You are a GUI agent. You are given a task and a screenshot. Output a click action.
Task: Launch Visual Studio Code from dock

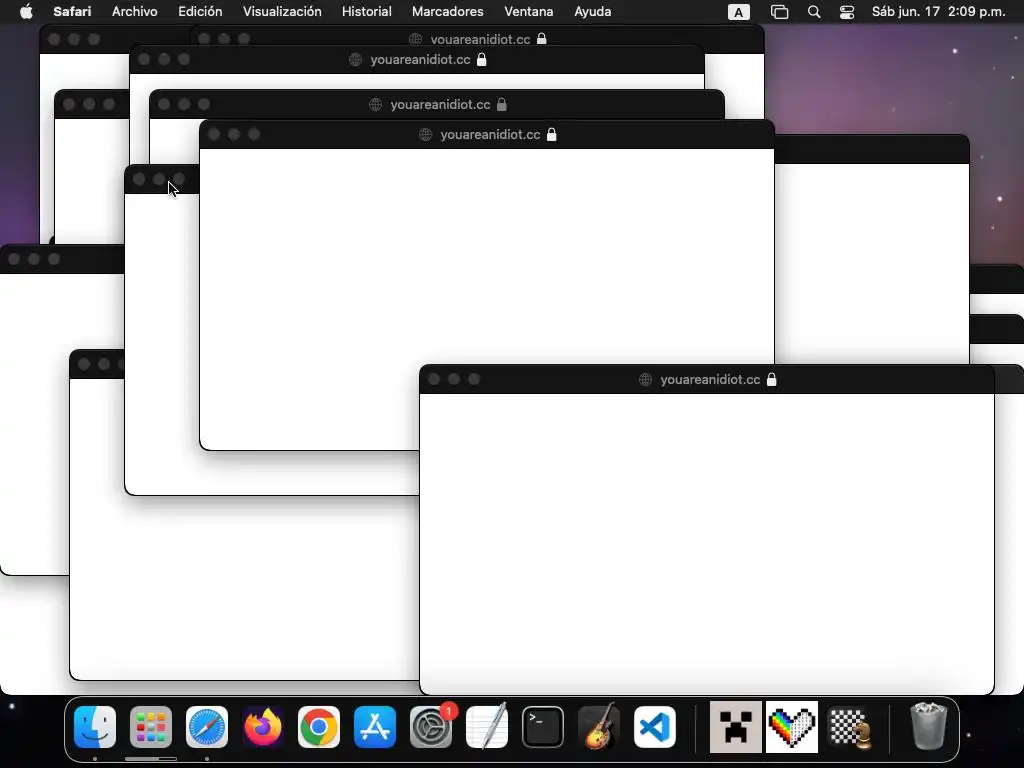click(x=655, y=726)
